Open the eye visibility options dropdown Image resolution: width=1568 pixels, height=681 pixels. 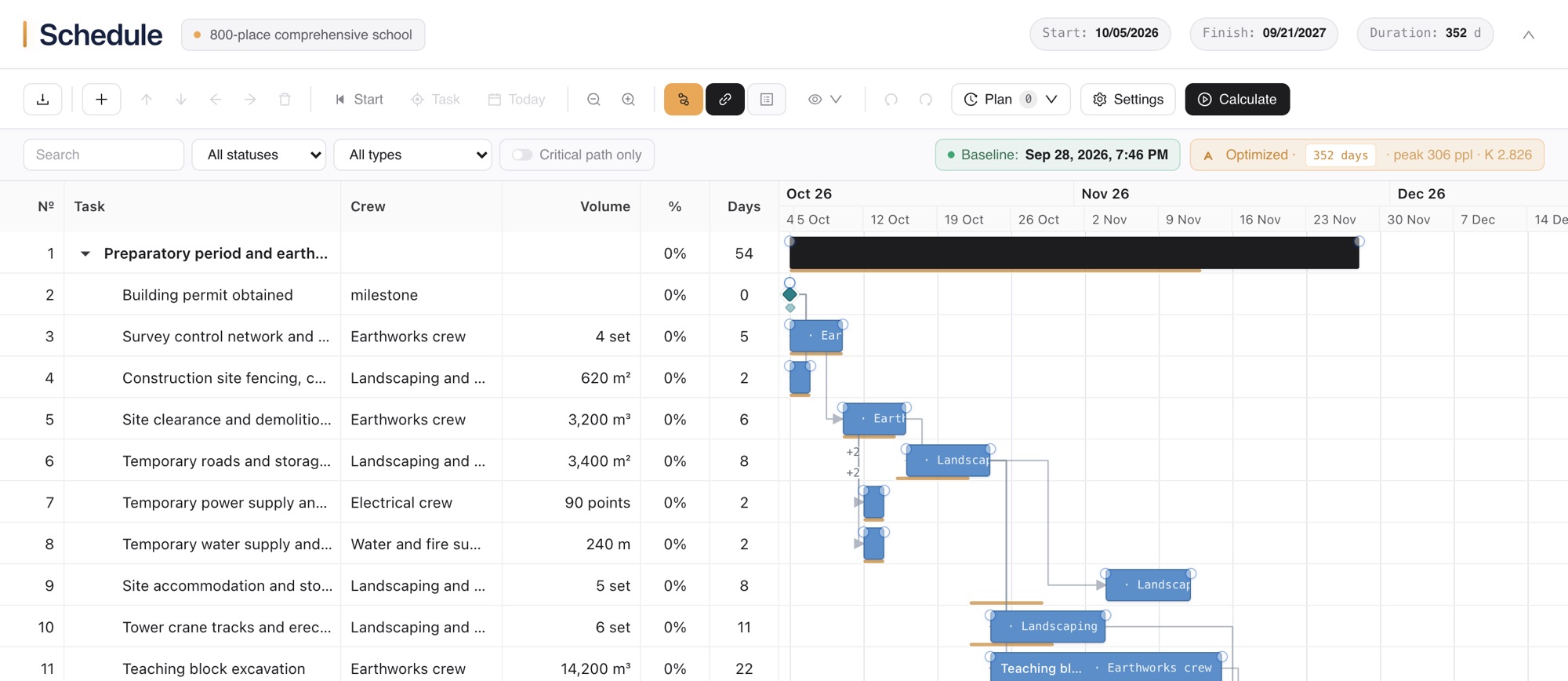(825, 100)
